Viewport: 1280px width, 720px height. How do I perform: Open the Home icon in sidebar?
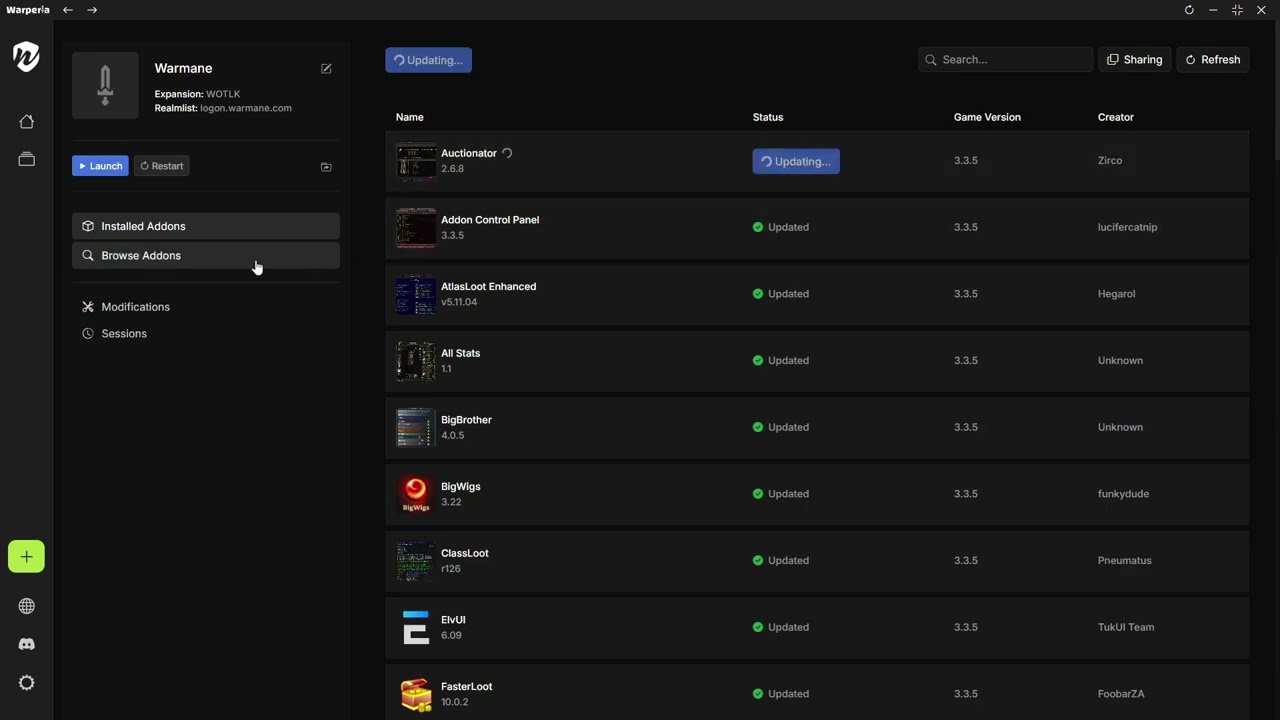[x=26, y=122]
